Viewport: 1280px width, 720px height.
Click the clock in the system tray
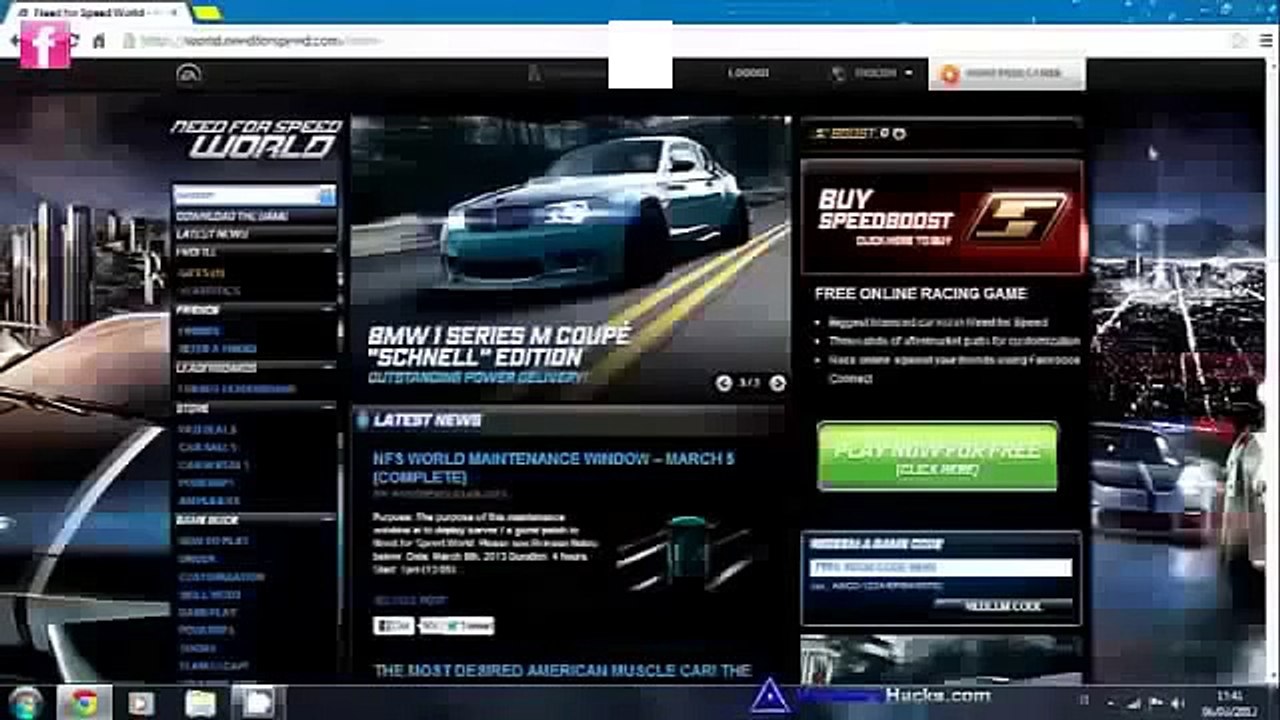click(1231, 703)
